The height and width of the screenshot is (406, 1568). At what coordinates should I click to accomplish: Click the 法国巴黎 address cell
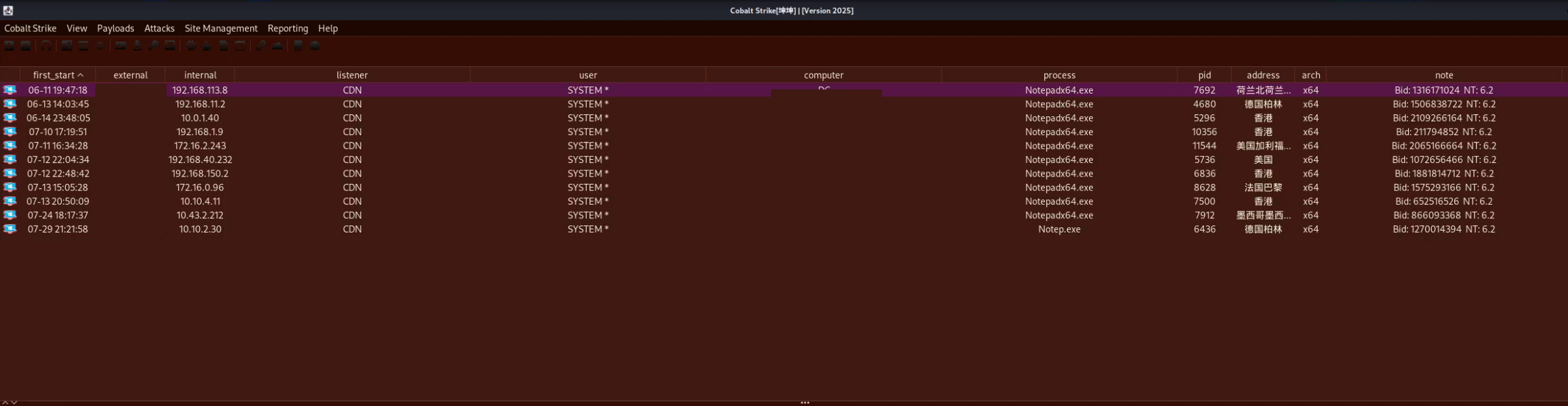[1263, 187]
